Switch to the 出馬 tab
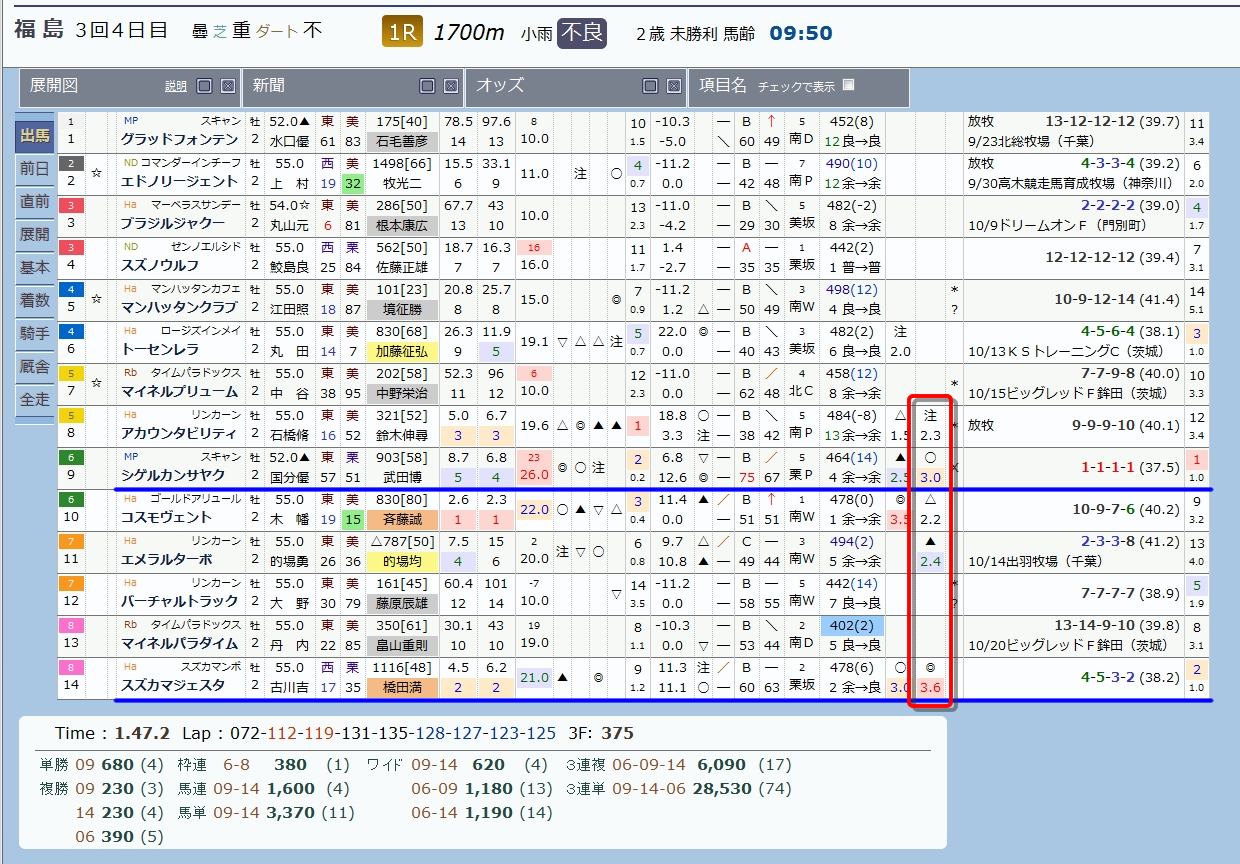 [x=35, y=136]
